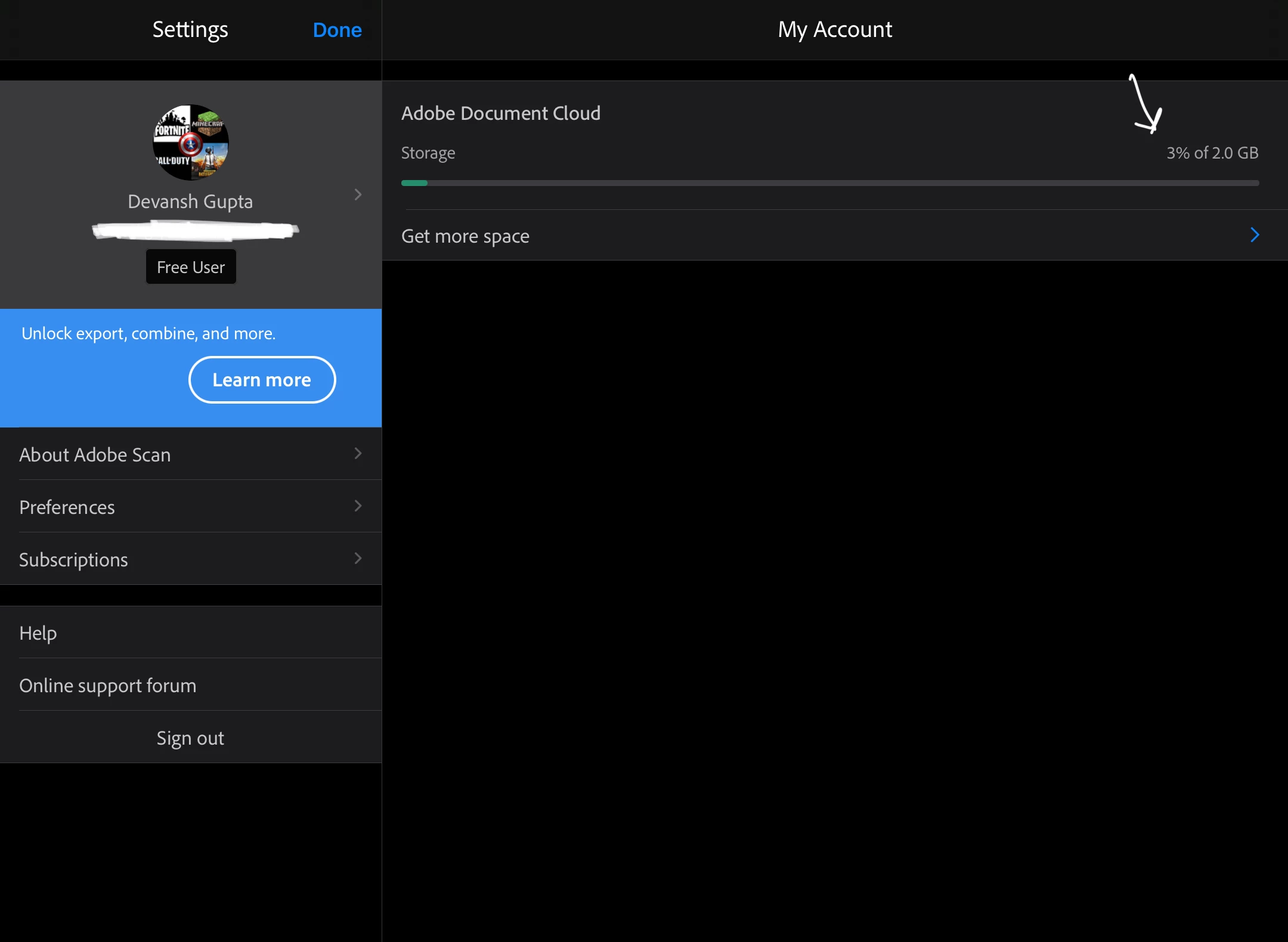Select the Preferences menu entry
The height and width of the screenshot is (942, 1288).
[67, 507]
